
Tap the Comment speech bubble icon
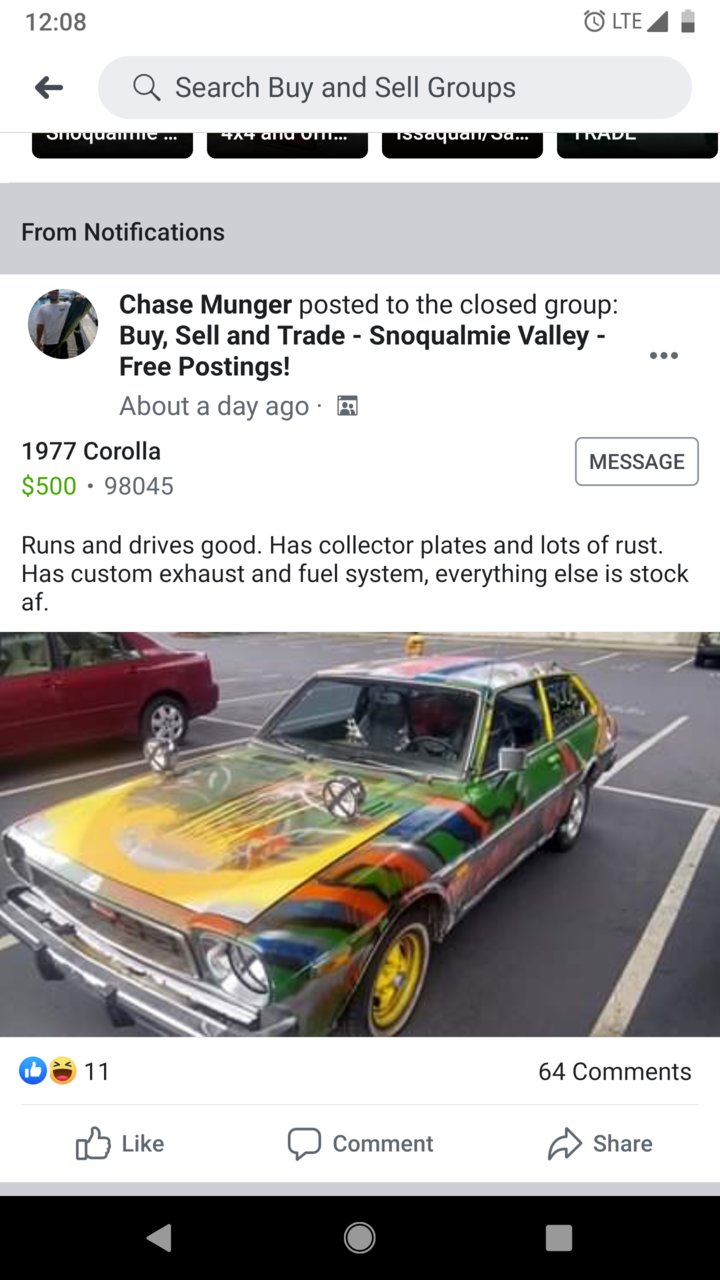point(304,1143)
